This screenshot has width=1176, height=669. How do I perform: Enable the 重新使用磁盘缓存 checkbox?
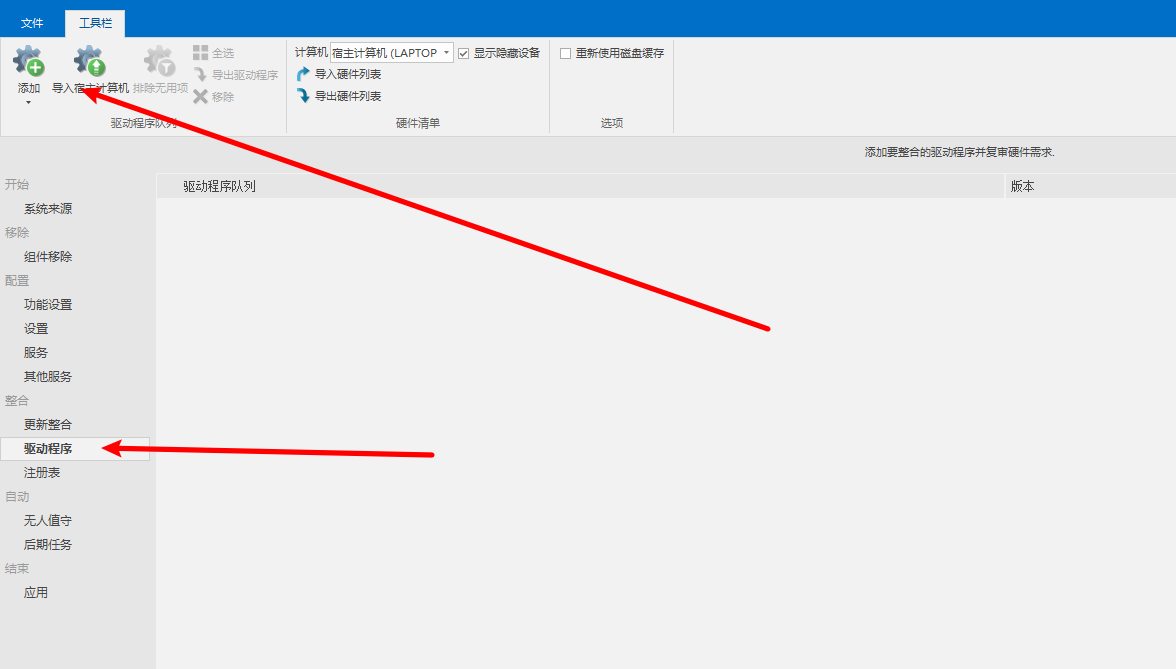(x=566, y=53)
